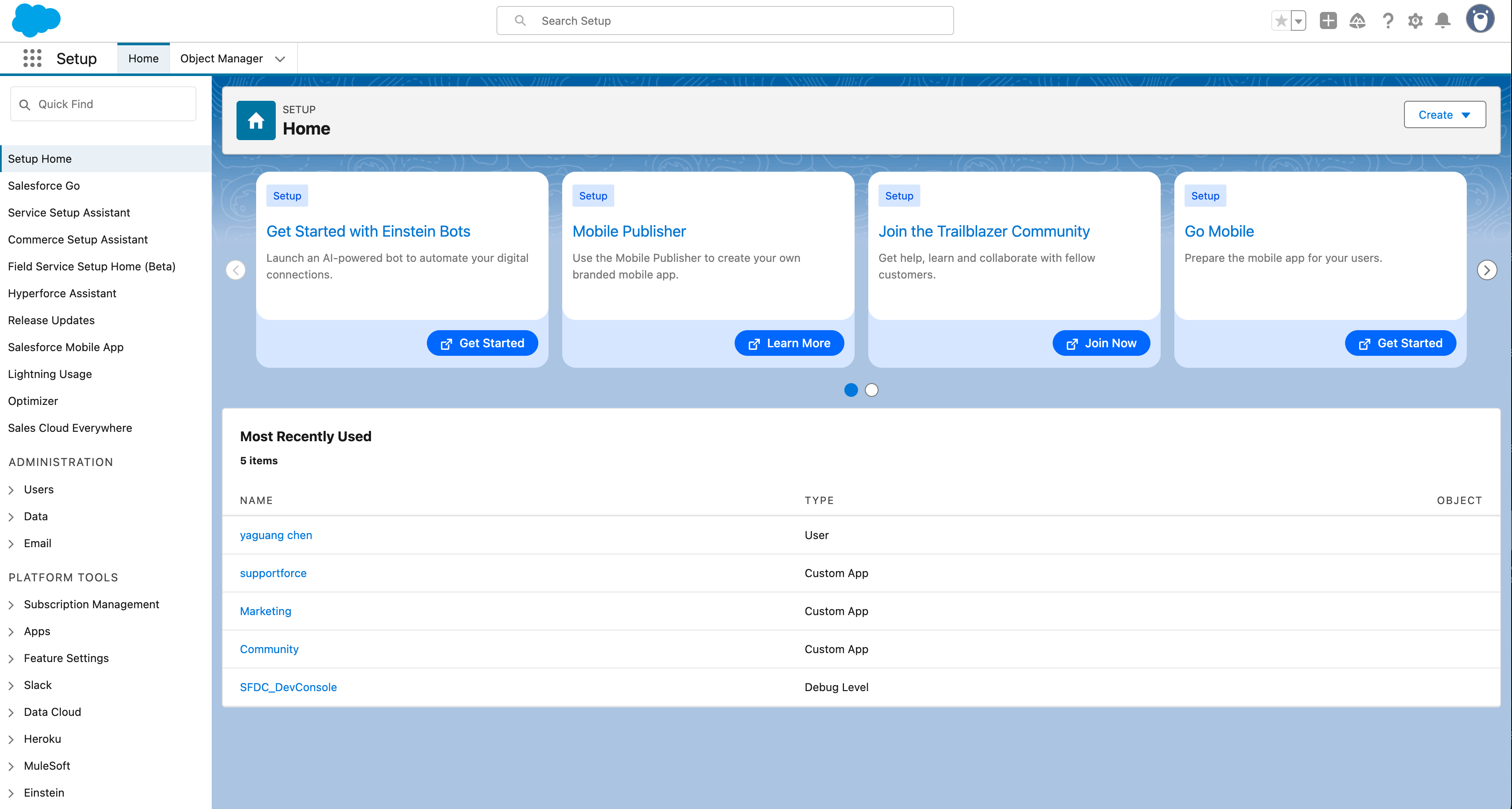
Task: Open the Trailhead guidance icon
Action: click(x=1357, y=21)
